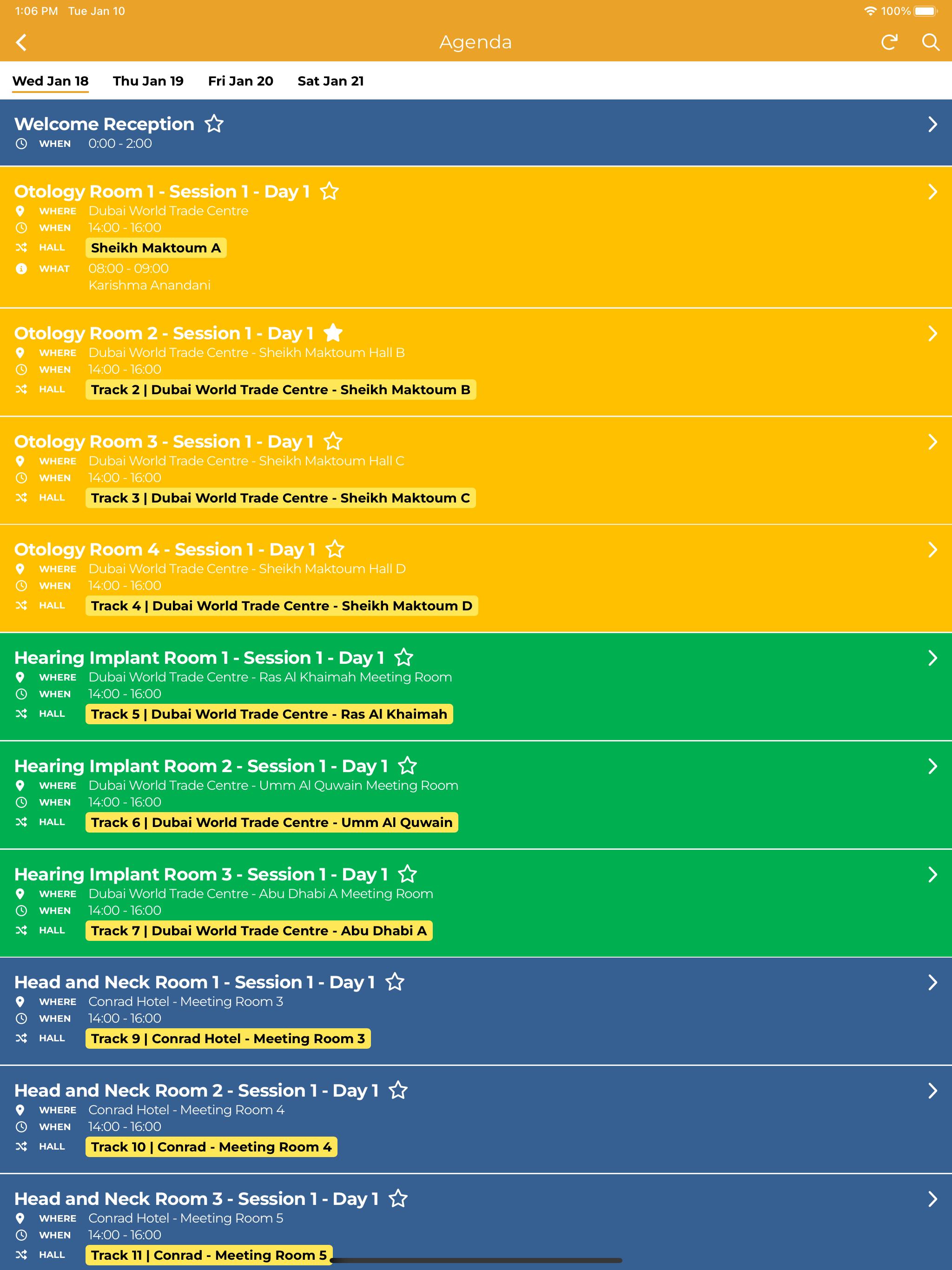
Task: Open Hearing Implant Room 1 session title
Action: tap(199, 657)
